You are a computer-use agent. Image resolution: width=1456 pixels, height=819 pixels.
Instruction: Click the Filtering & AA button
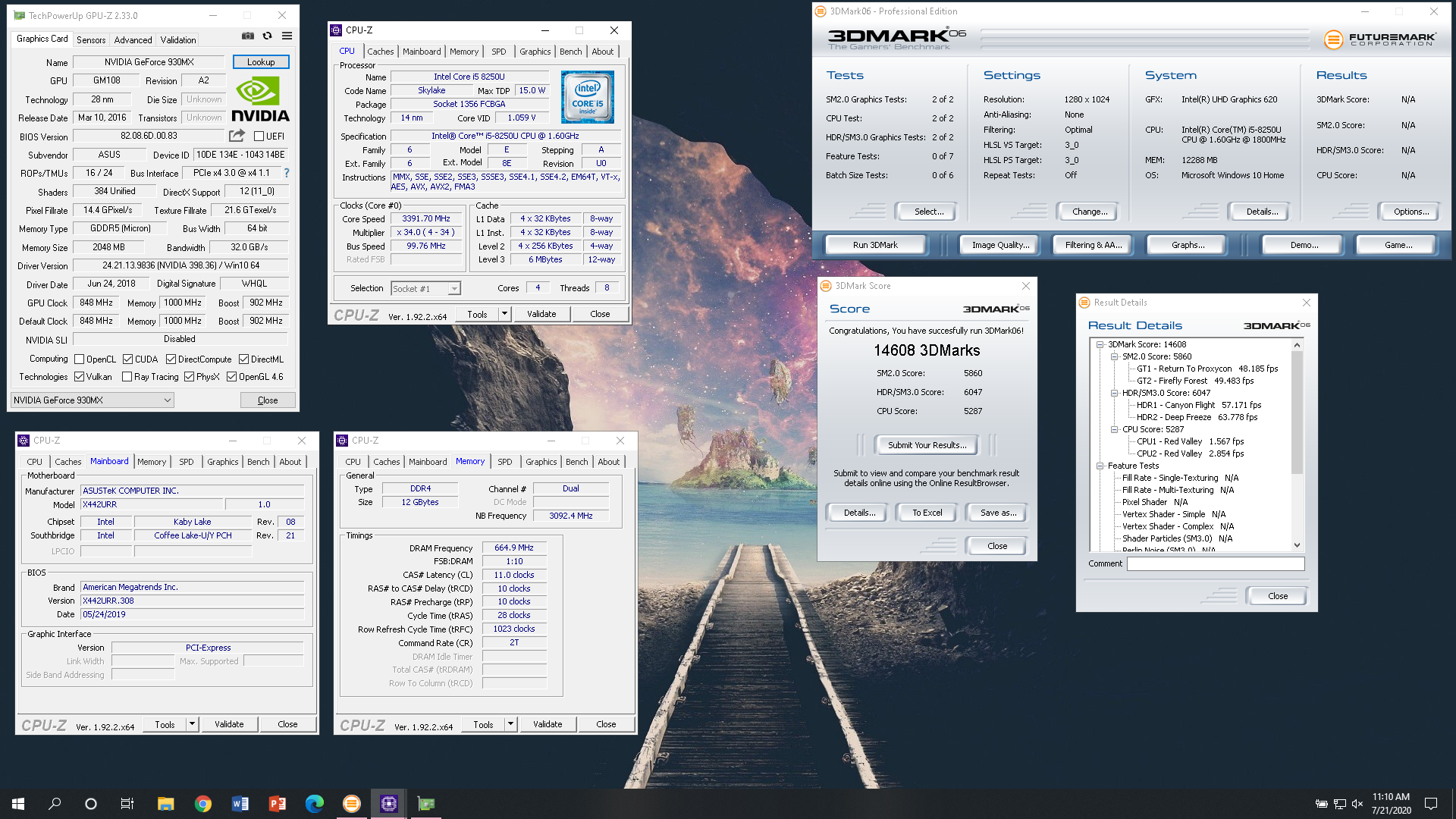(1093, 245)
